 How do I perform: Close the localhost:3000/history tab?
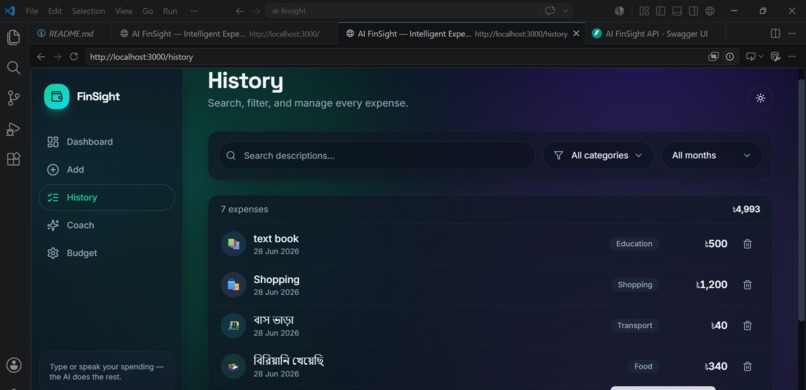click(576, 33)
